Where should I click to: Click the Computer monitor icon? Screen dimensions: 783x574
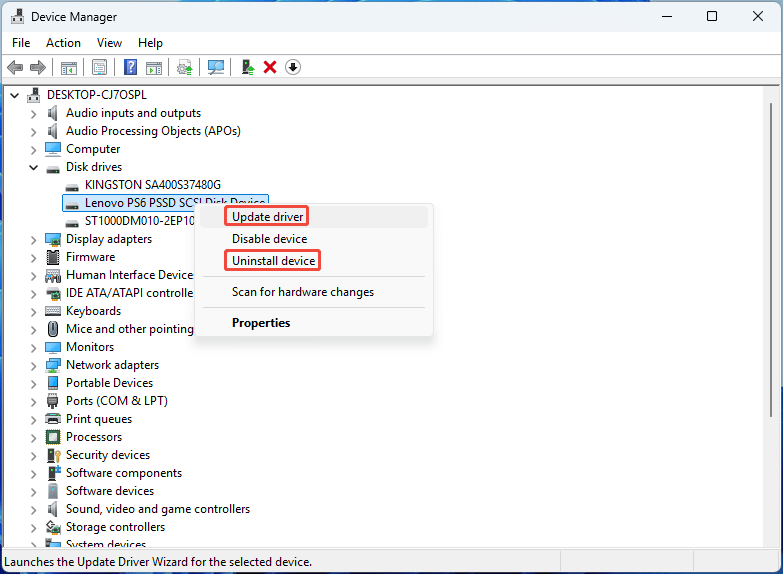tap(53, 149)
